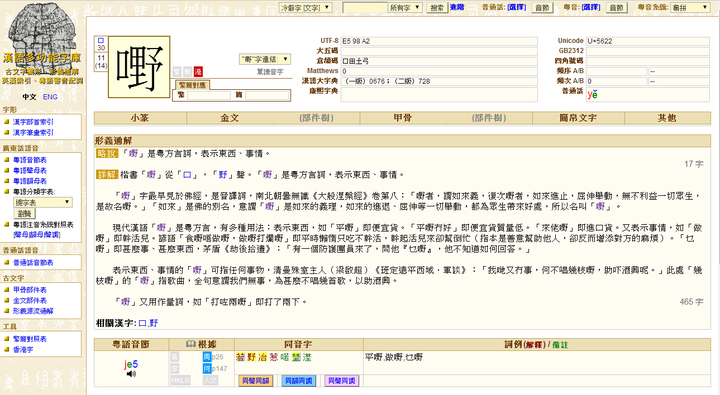Image resolution: width=720 pixels, height=395 pixels.
Task: Open the 普通話音節表 link
Action: tap(33, 263)
